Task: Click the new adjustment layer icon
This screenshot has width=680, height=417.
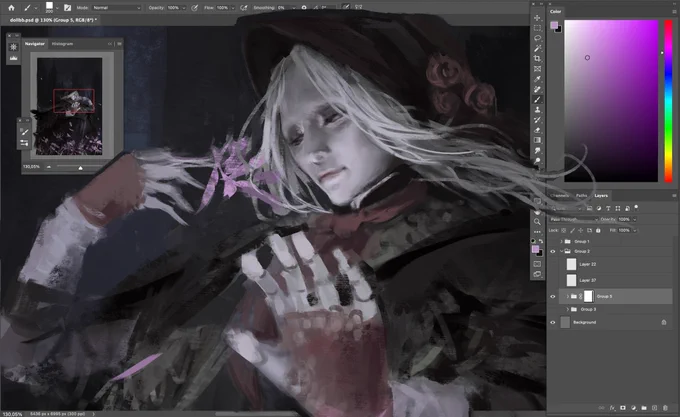Action: pos(633,408)
